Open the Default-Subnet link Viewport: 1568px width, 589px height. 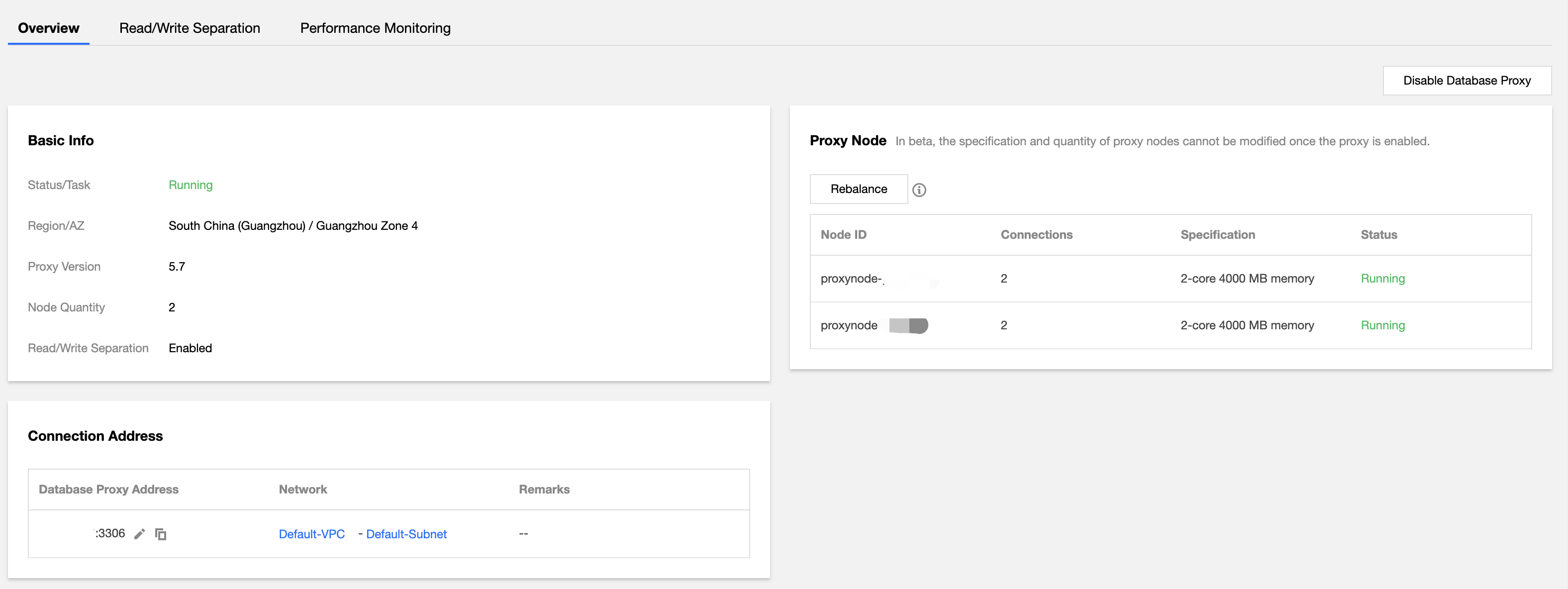tap(406, 534)
